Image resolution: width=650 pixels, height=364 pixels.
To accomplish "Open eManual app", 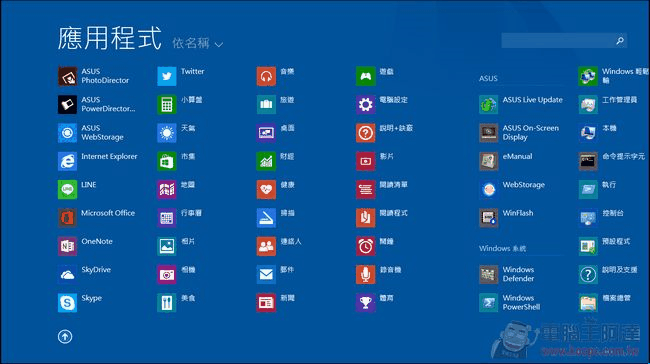I will coord(506,161).
